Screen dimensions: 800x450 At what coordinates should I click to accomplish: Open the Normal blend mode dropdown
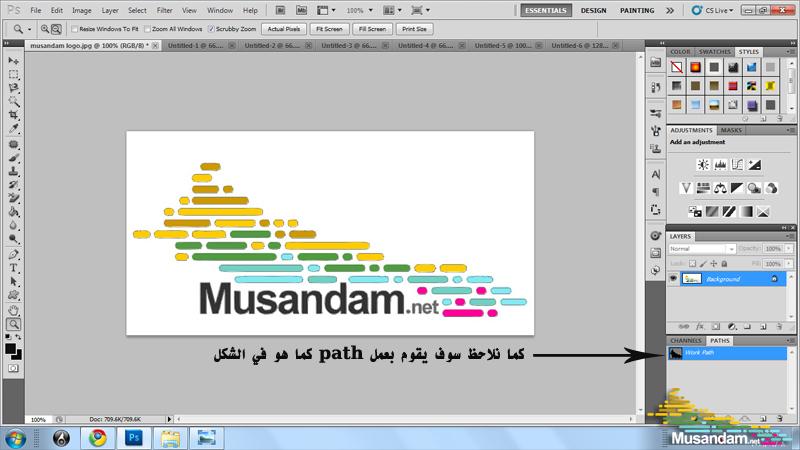[702, 249]
